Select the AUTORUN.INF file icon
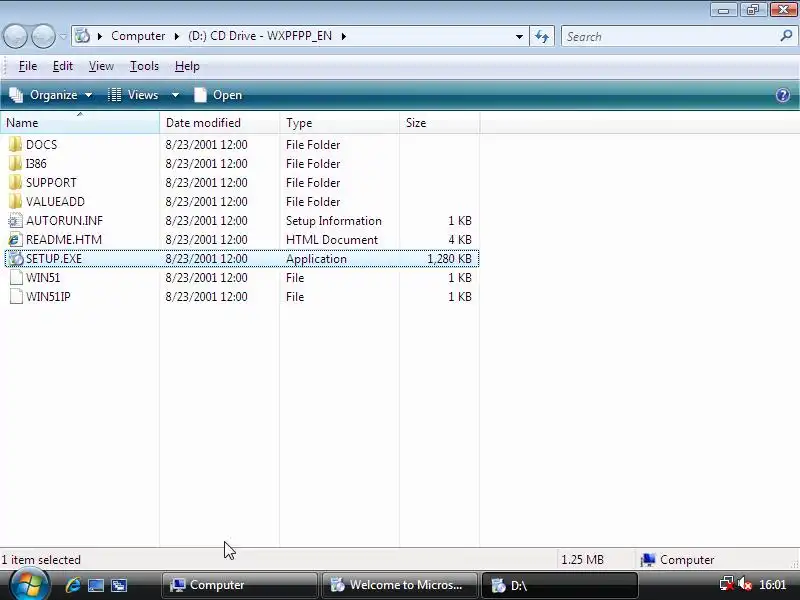 click(16, 220)
